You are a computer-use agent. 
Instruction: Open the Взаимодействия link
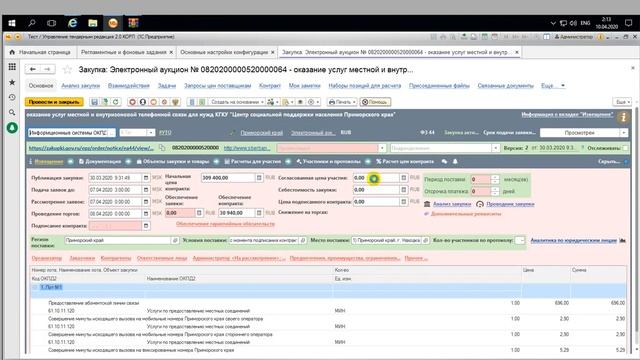coord(129,86)
